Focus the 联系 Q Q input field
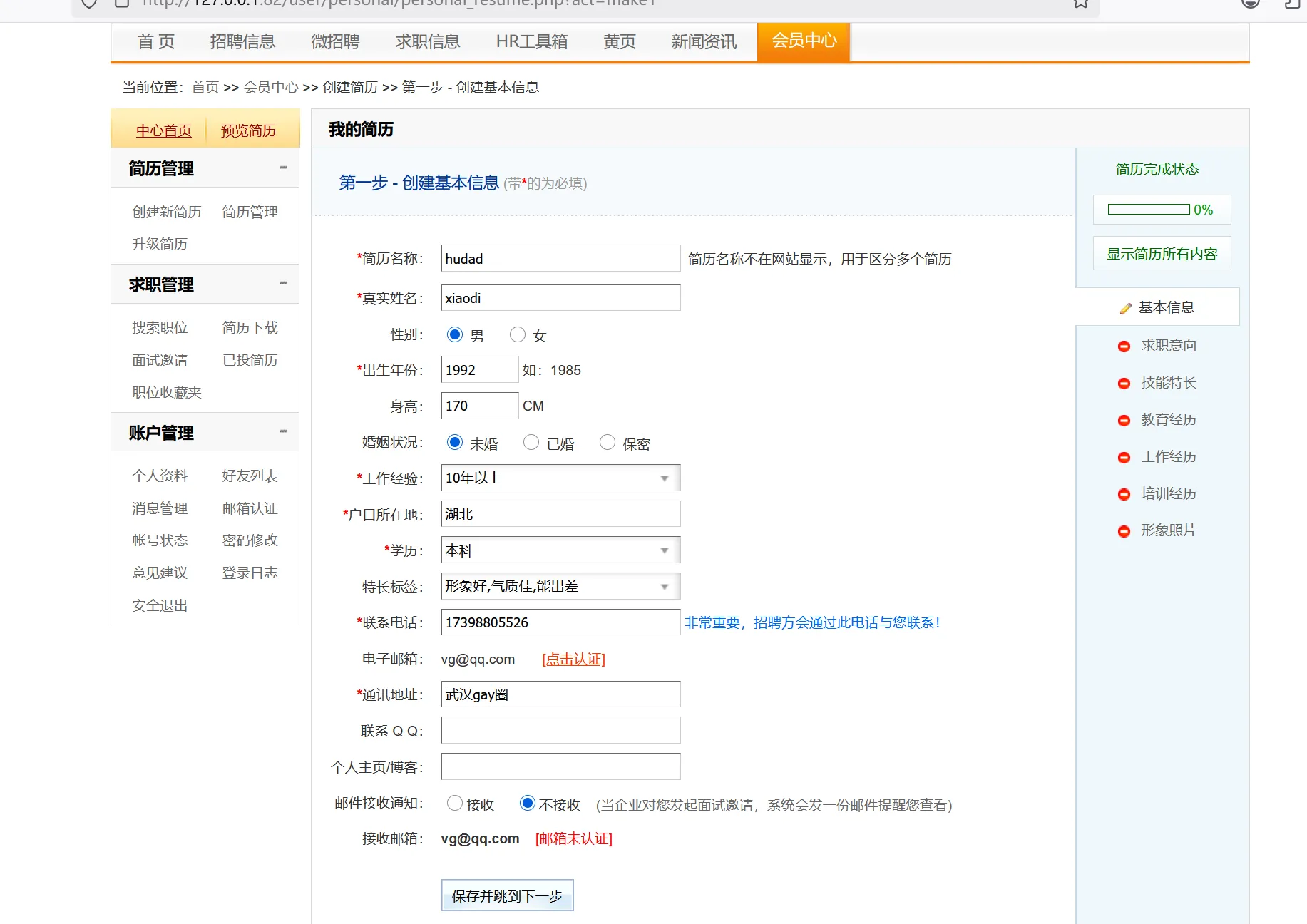This screenshot has height=924, width=1307. pos(560,731)
